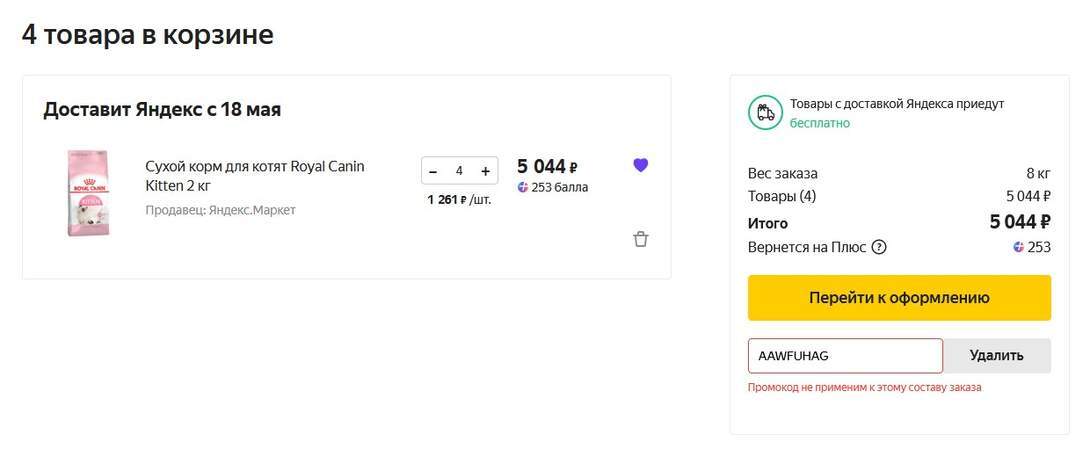Click the item price 5 044 ₽
Screen dimensions: 1090x449
coord(547,166)
